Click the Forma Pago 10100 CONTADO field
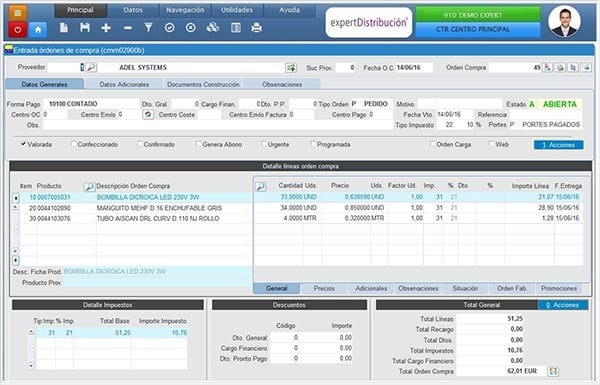This screenshot has width=600, height=385. coord(91,104)
